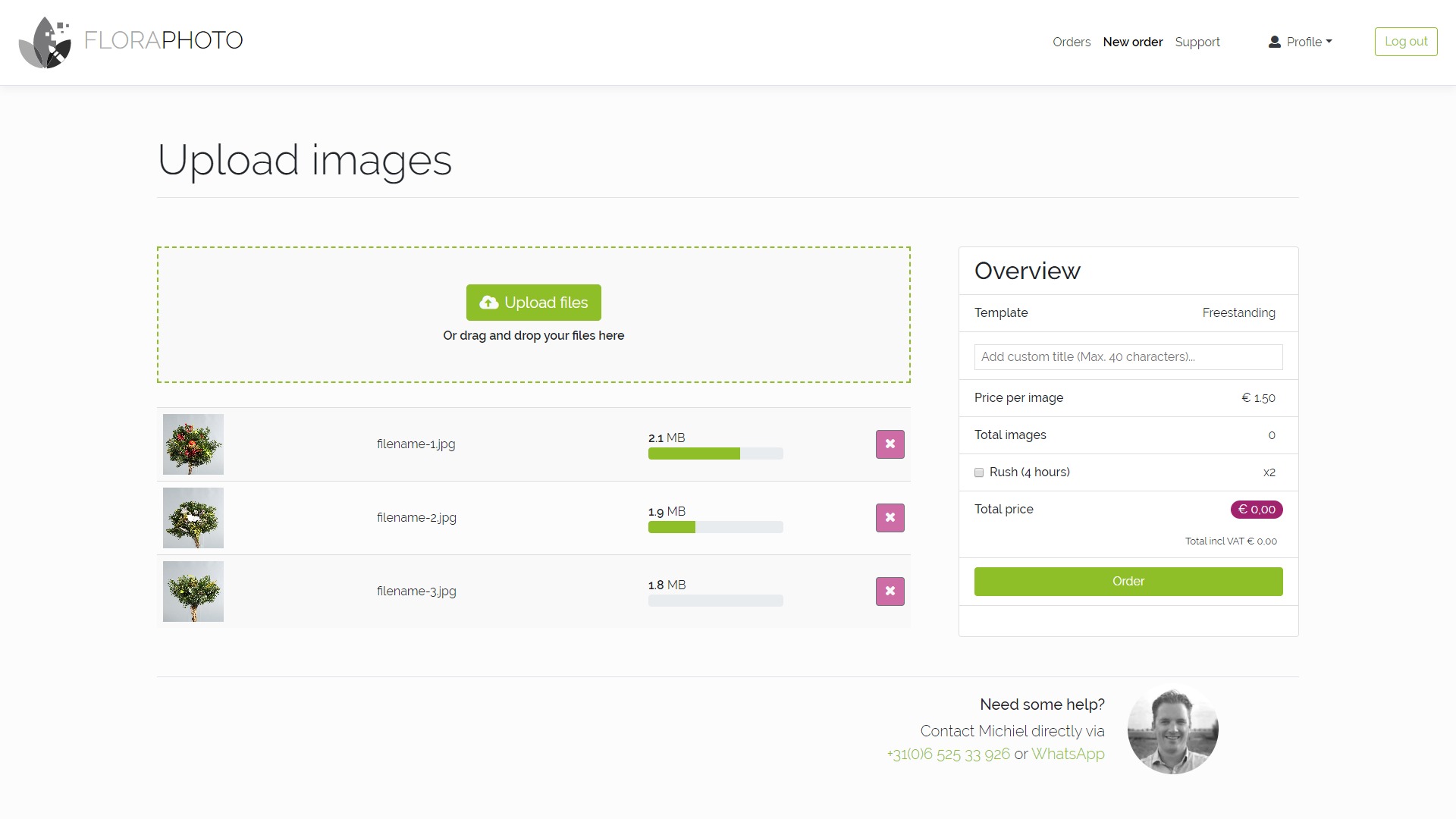Click the filename-1.jpg upload progress bar
The height and width of the screenshot is (819, 1456).
pos(715,453)
